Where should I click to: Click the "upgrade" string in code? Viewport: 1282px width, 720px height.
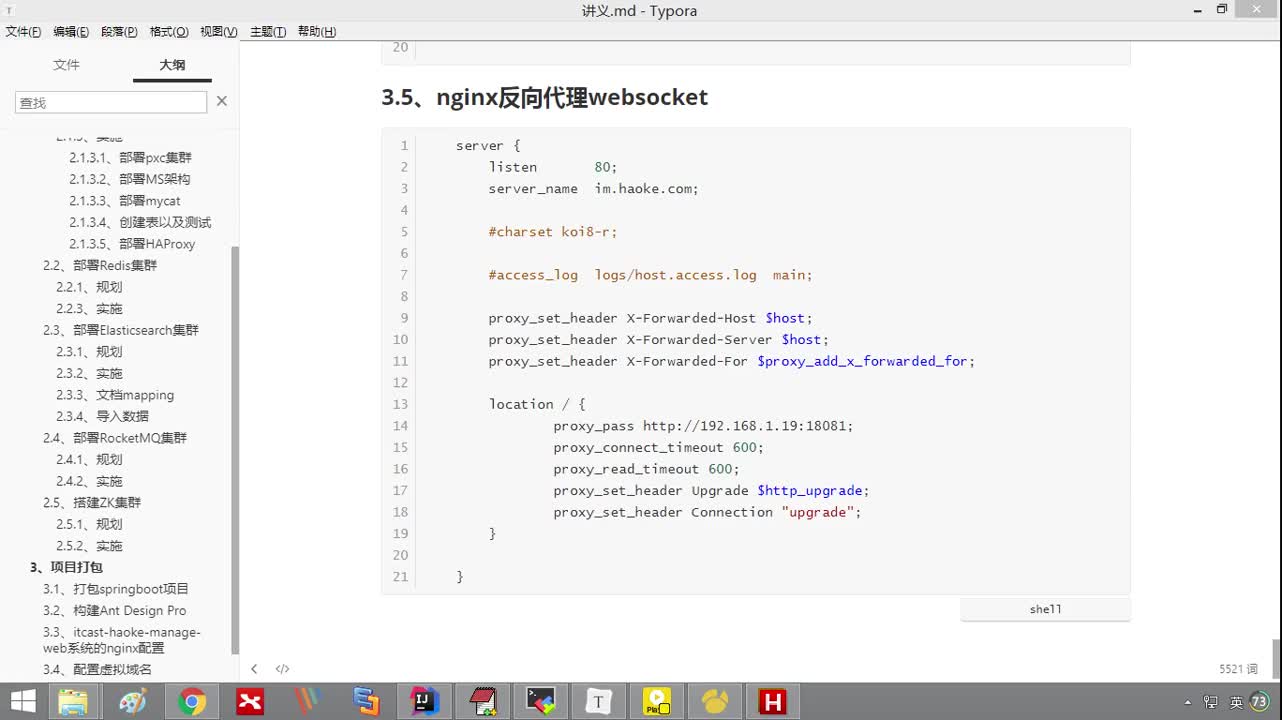[817, 512]
